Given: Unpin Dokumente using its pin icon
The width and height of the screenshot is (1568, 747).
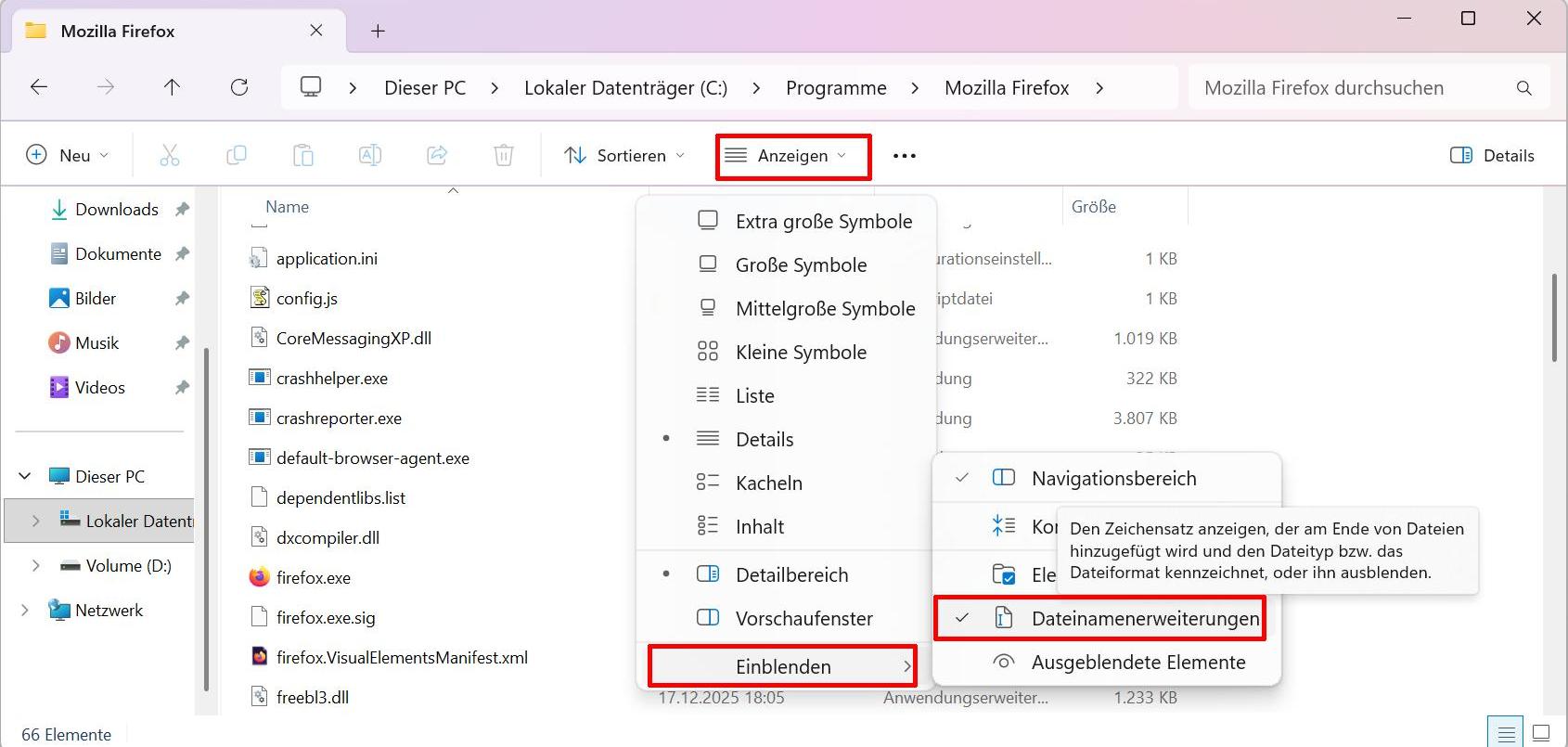Looking at the screenshot, I should 182,254.
